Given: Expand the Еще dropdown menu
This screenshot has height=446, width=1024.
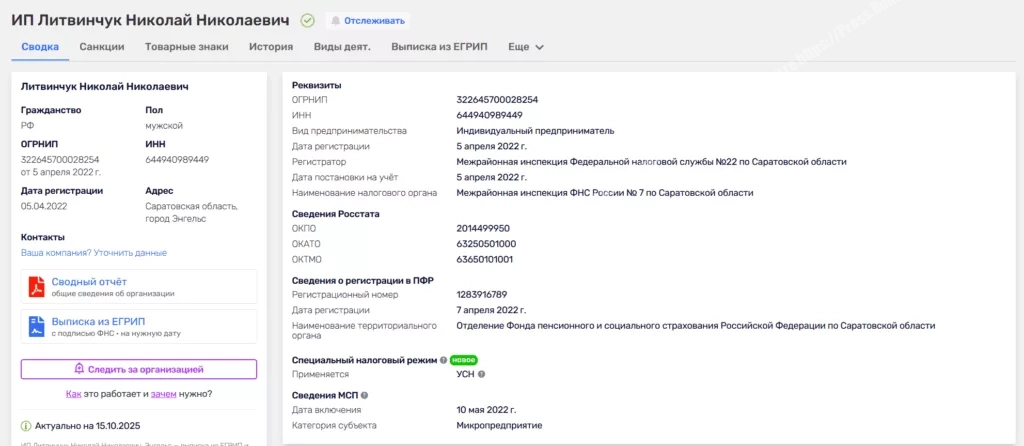Looking at the screenshot, I should click(526, 47).
